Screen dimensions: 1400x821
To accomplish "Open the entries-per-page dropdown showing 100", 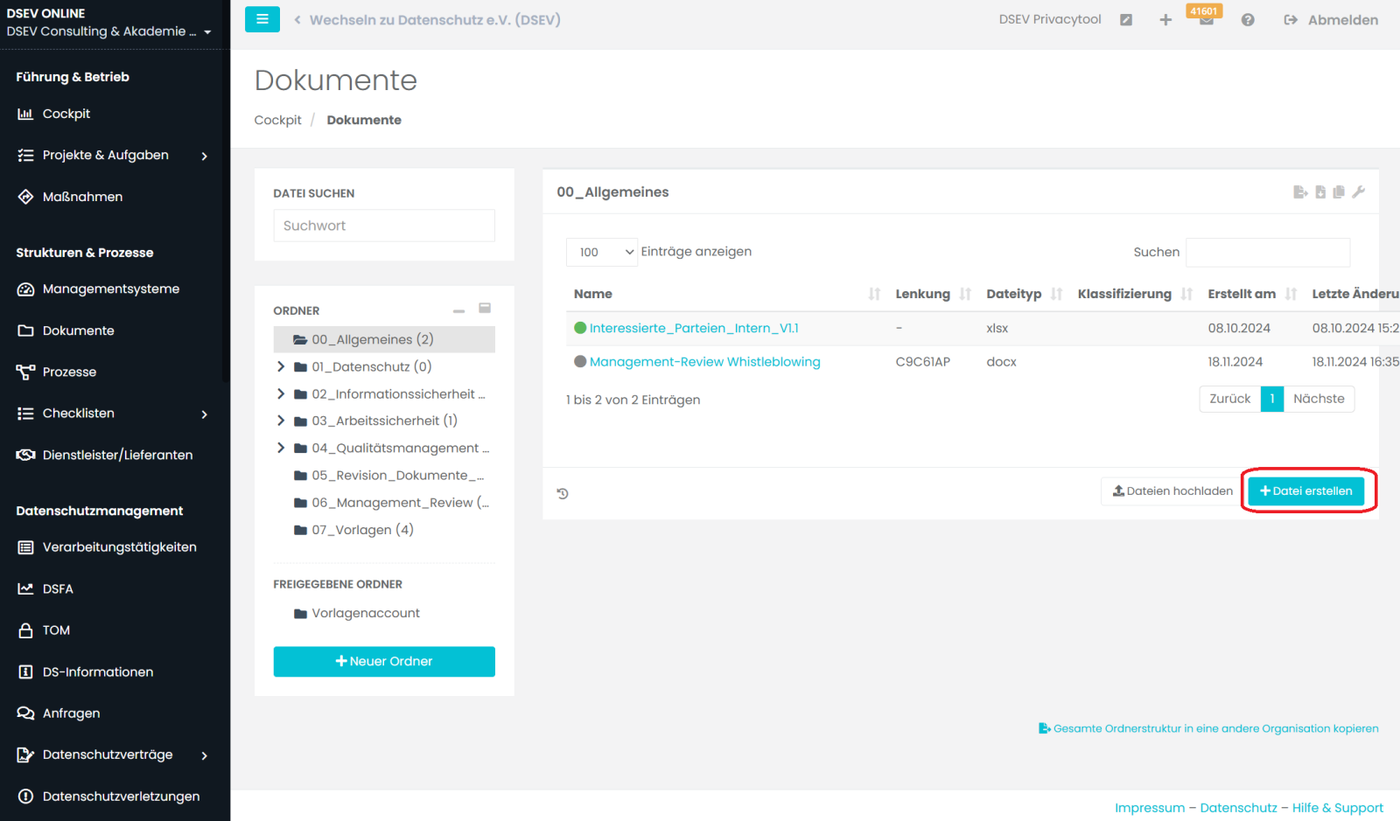I will tap(602, 252).
